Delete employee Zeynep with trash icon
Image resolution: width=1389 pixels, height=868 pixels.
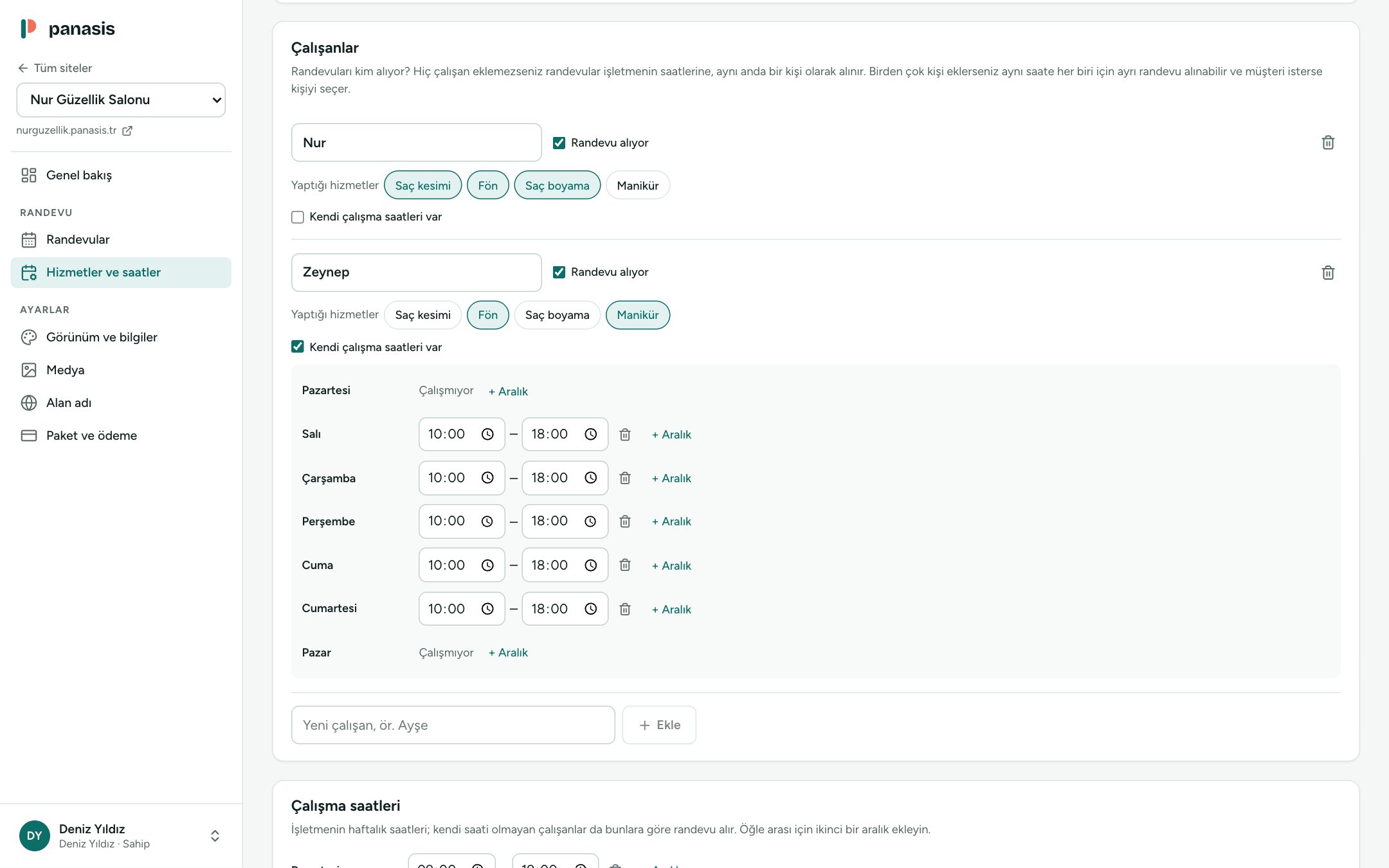click(x=1328, y=273)
